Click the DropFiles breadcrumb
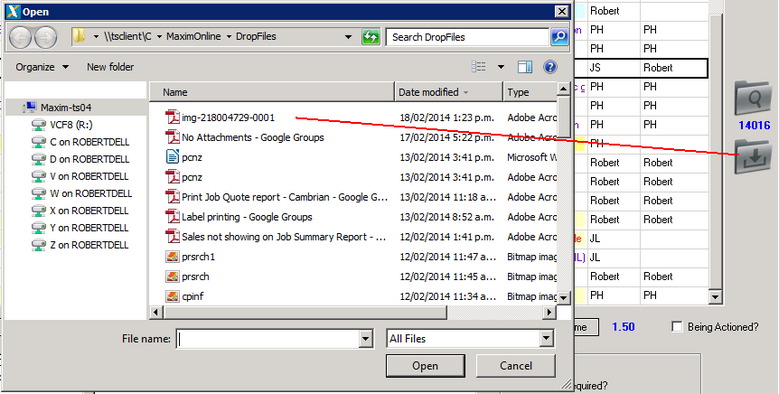Viewport: 779px width, 394px height. [256, 37]
